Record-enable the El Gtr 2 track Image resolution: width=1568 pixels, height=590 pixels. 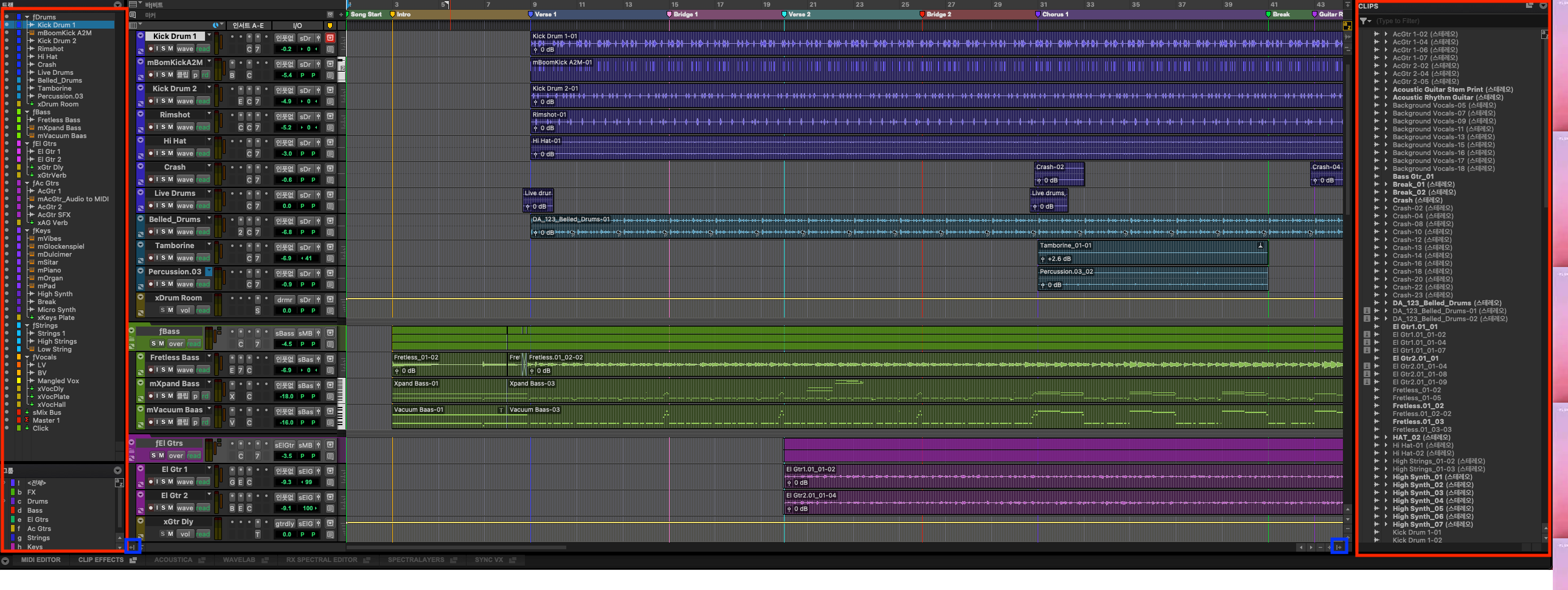click(150, 508)
